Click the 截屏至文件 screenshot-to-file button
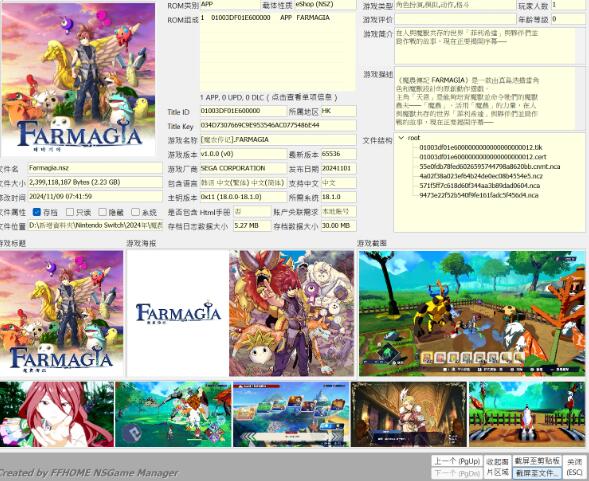 pyautogui.click(x=537, y=473)
